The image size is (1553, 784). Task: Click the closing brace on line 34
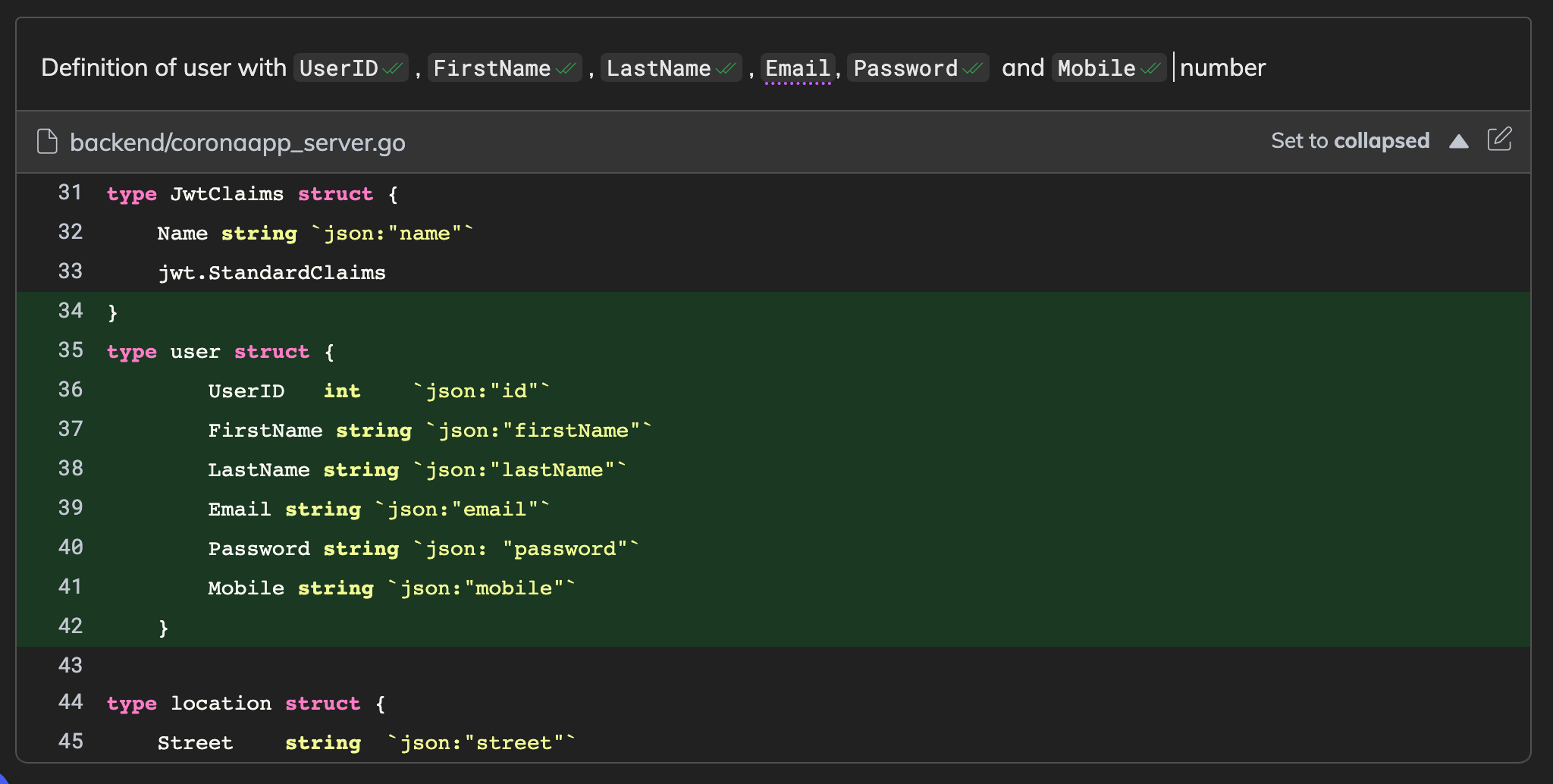point(112,312)
